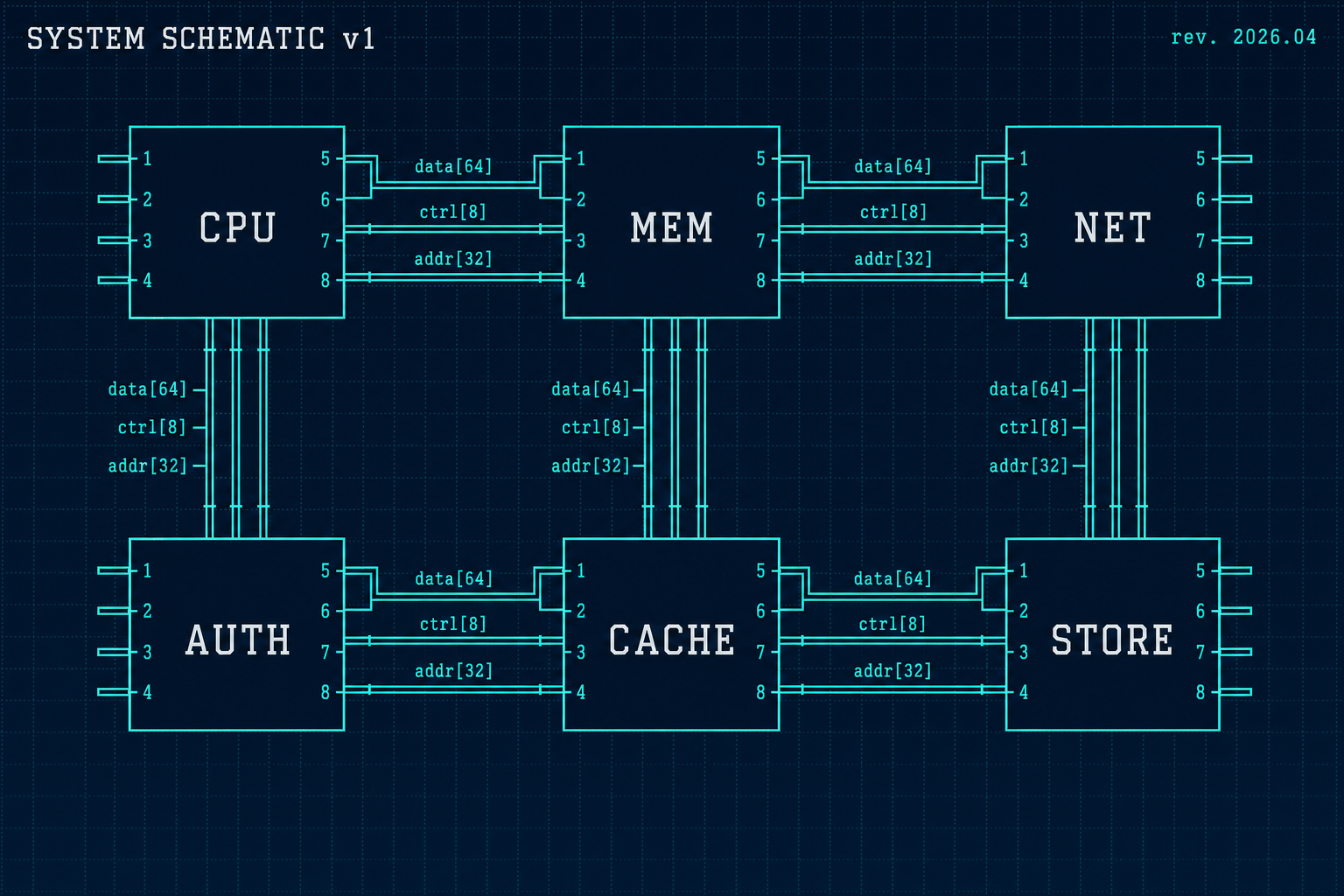Click addr[32] label on MEM-to-CACHE vertical bus
The image size is (1344, 896).
(x=591, y=465)
